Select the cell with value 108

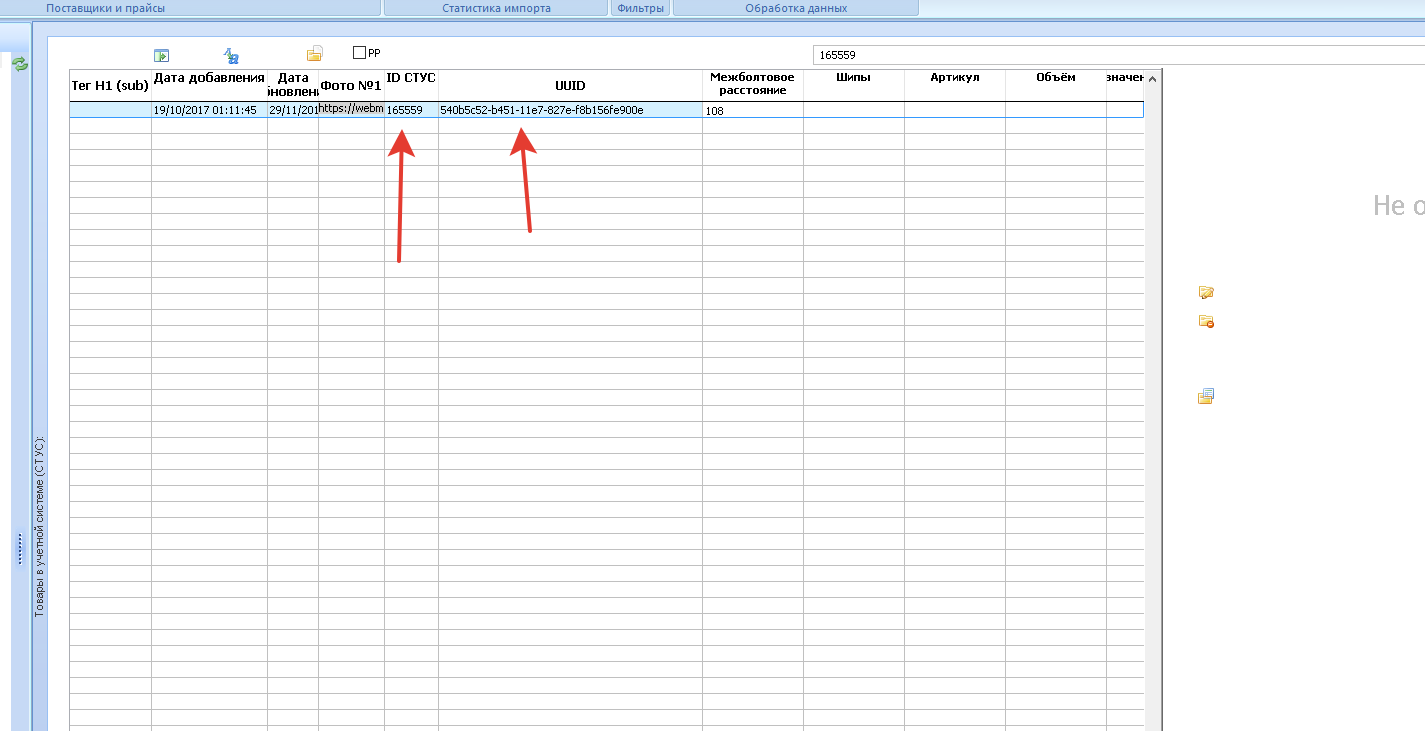point(752,111)
